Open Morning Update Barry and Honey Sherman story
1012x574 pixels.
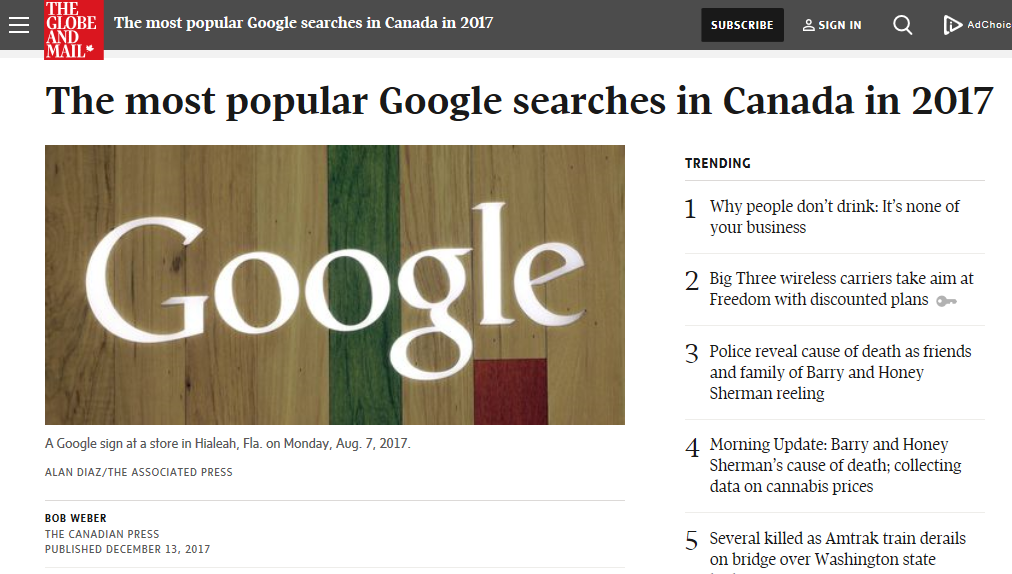[836, 466]
